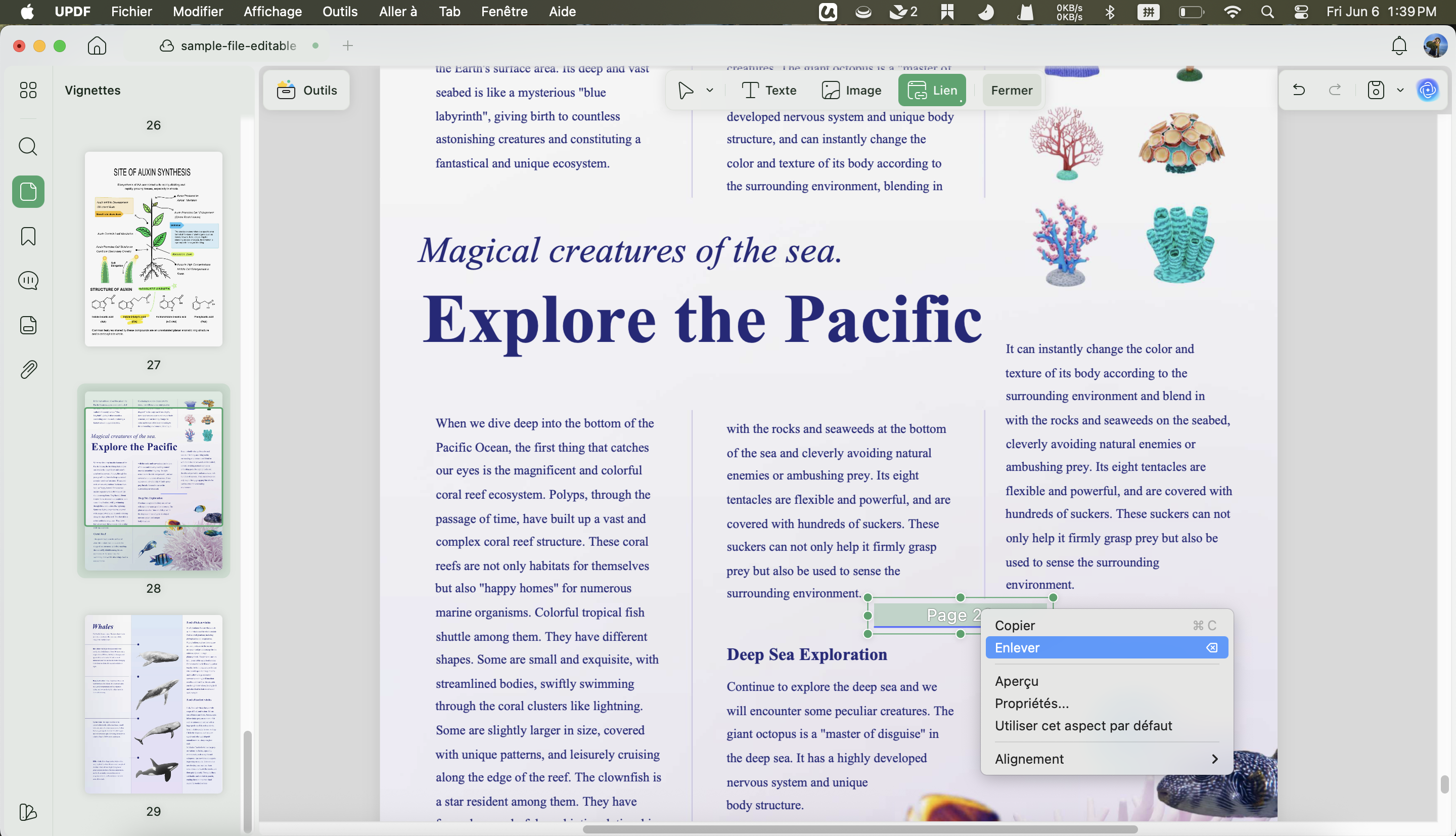Open the bookmarks panel icon

(28, 236)
